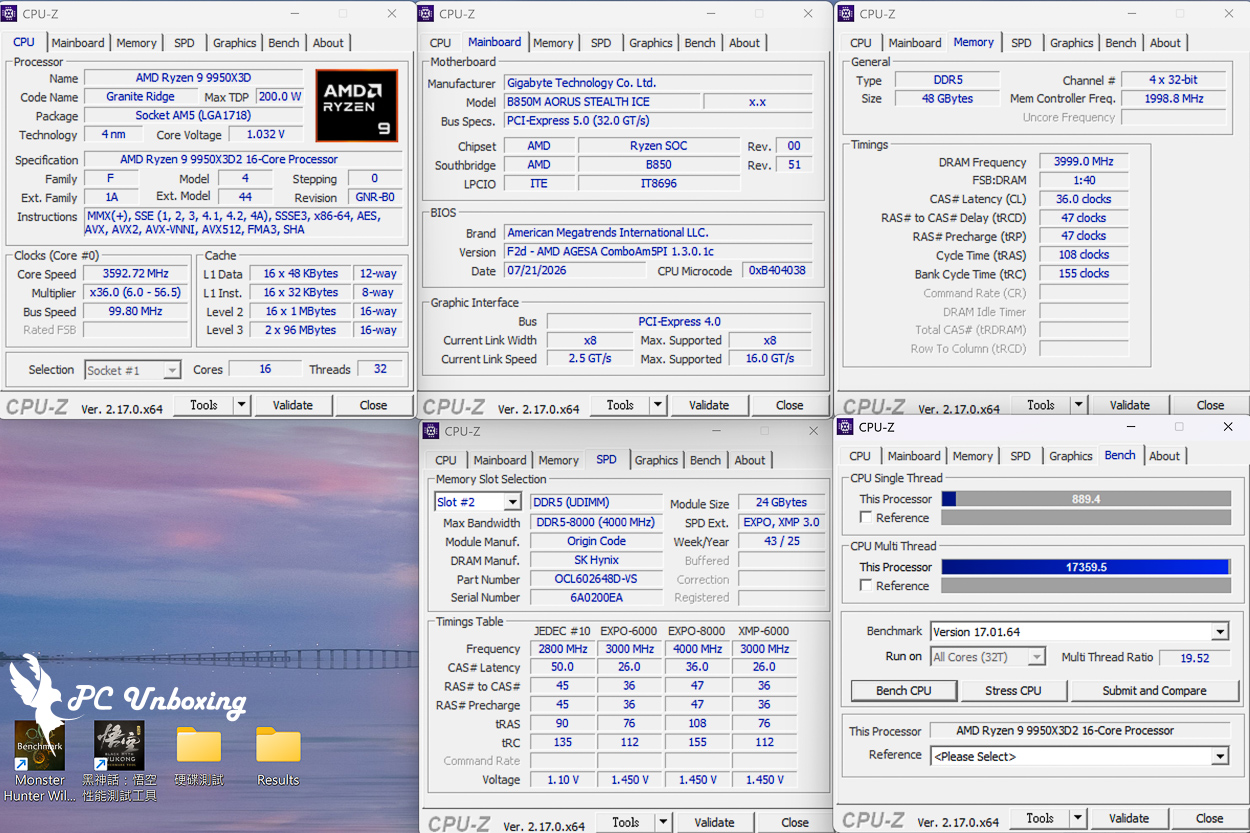The width and height of the screenshot is (1250, 833).
Task: Switch to SPD tab in the Memory window
Action: coord(1021,43)
